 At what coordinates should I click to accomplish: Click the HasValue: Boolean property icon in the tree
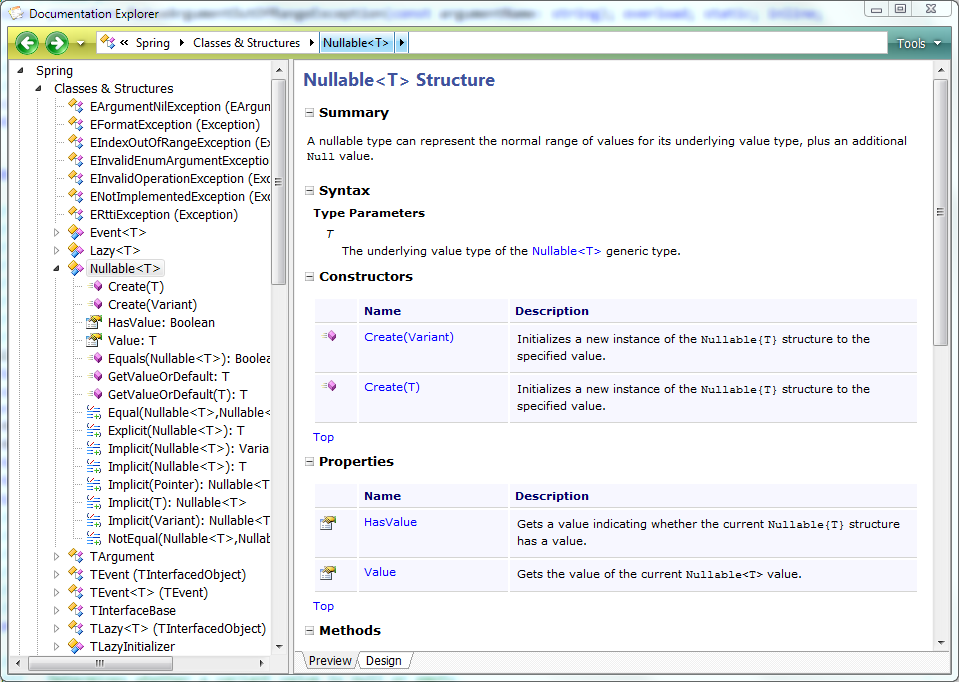94,322
